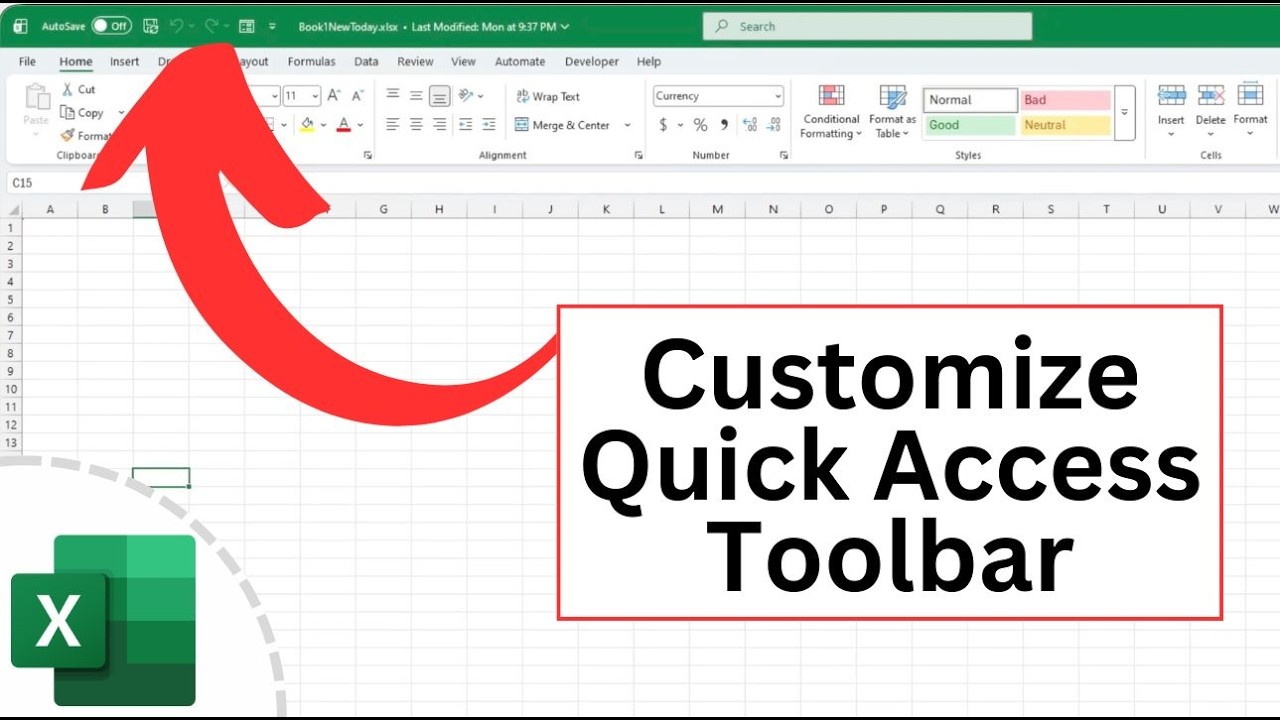Viewport: 1280px width, 720px height.
Task: Click the red Font Color icon
Action: point(344,125)
